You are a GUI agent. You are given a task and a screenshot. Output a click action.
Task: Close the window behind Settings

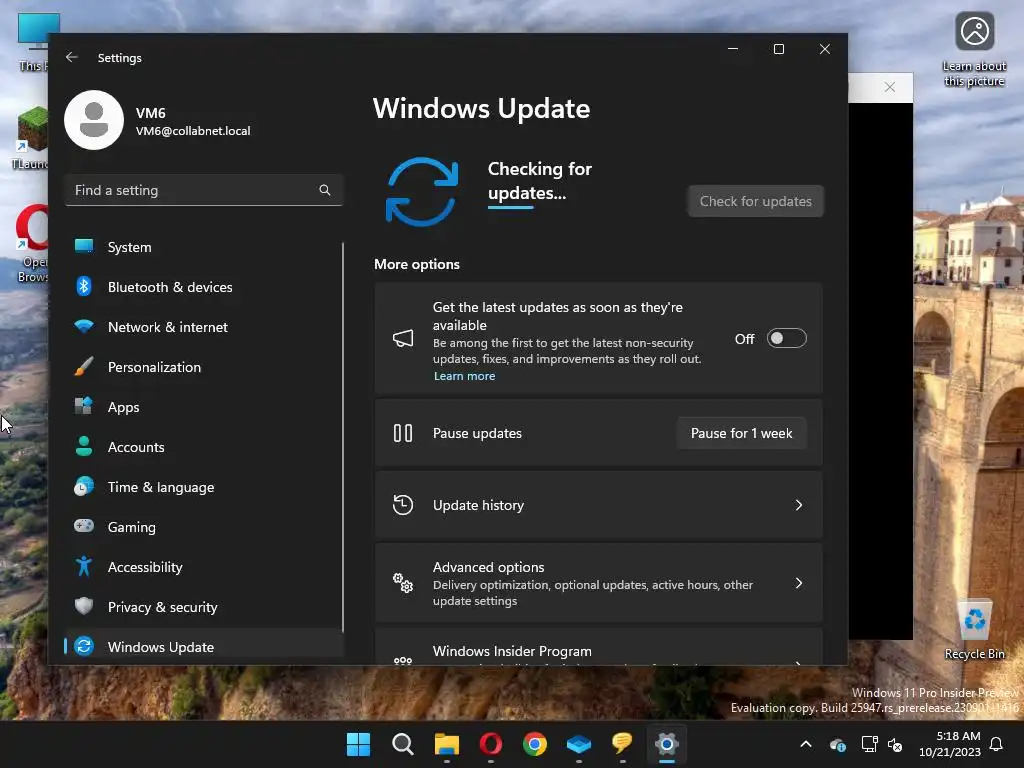pyautogui.click(x=889, y=87)
